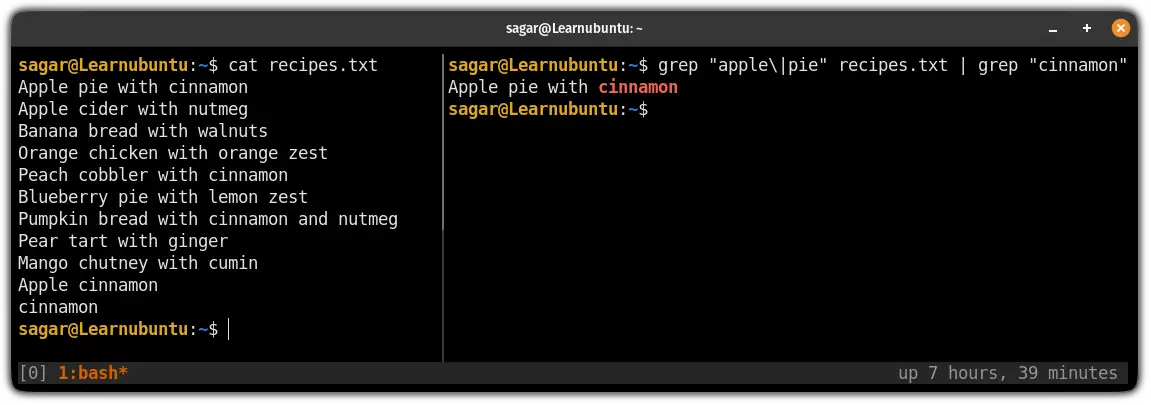Click the last single-word cinnamon line
The height and width of the screenshot is (405, 1151).
[58, 307]
